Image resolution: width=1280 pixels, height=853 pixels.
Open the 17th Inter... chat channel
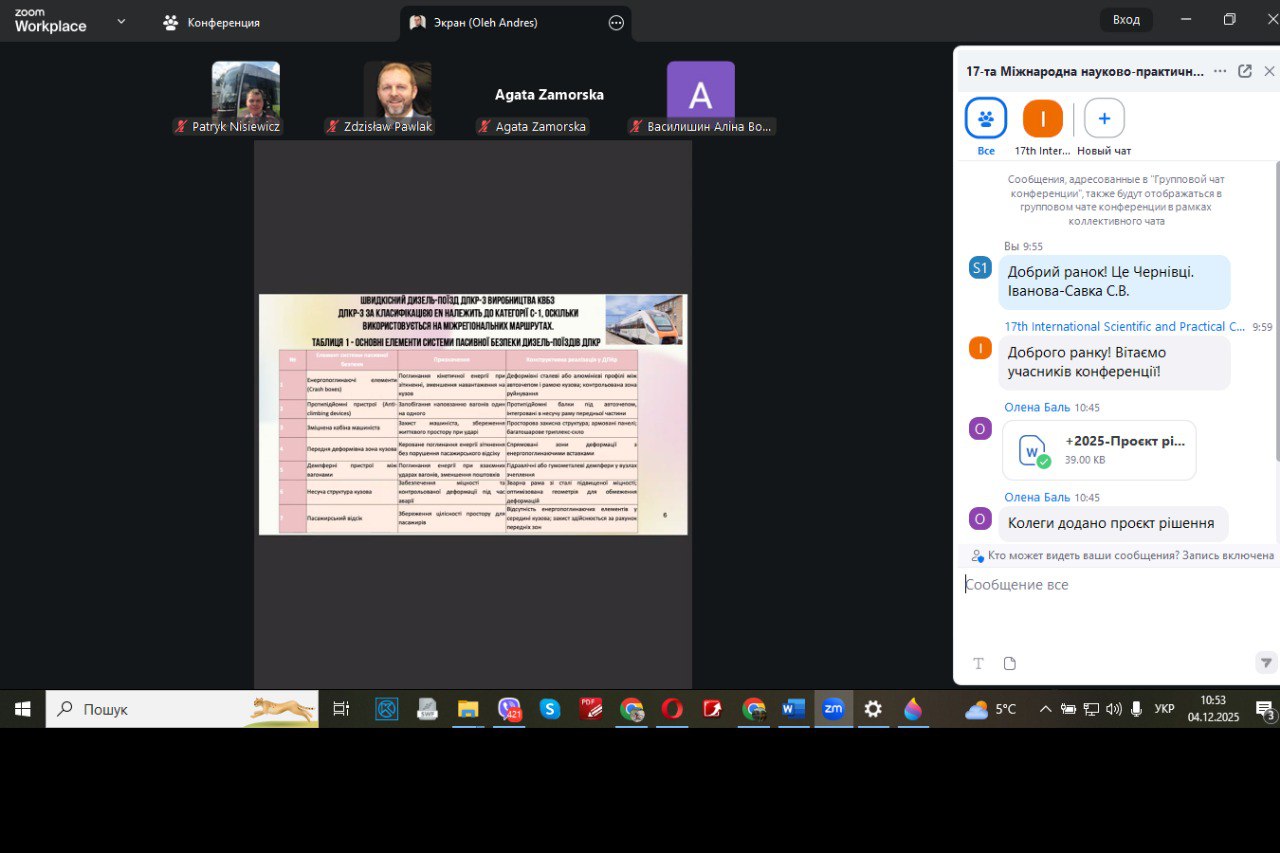click(1043, 118)
